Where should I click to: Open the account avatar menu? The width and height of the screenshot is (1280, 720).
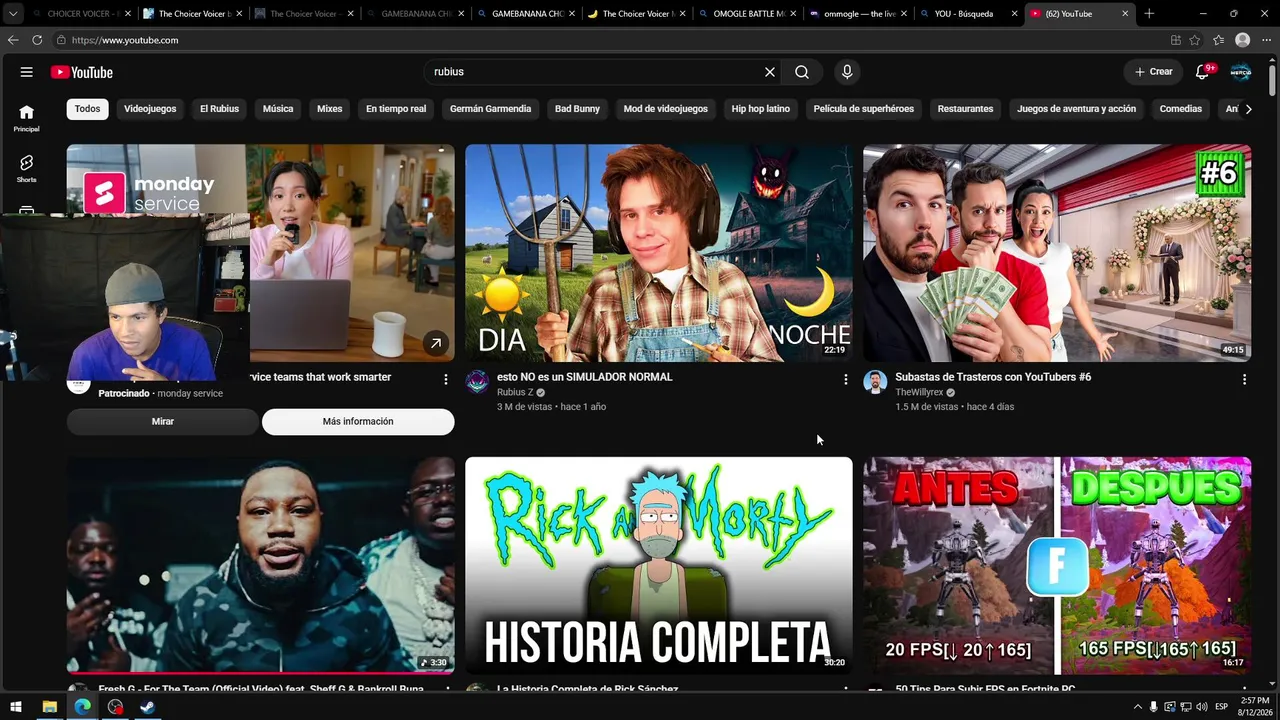tap(1241, 72)
